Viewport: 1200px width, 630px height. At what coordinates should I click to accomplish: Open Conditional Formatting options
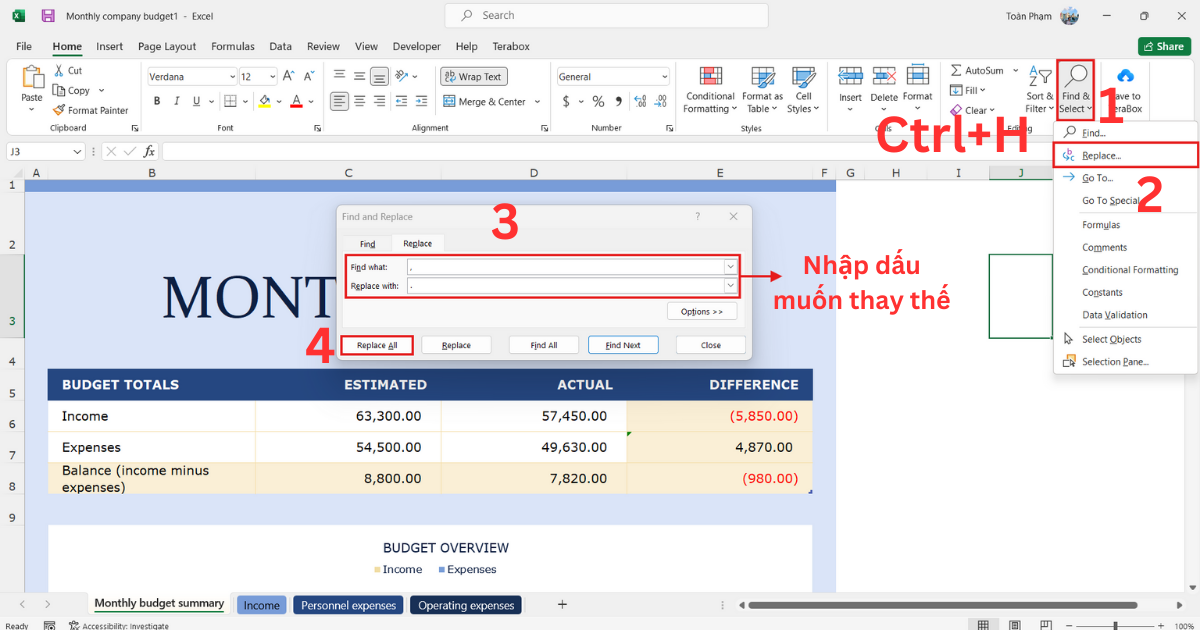(x=710, y=90)
